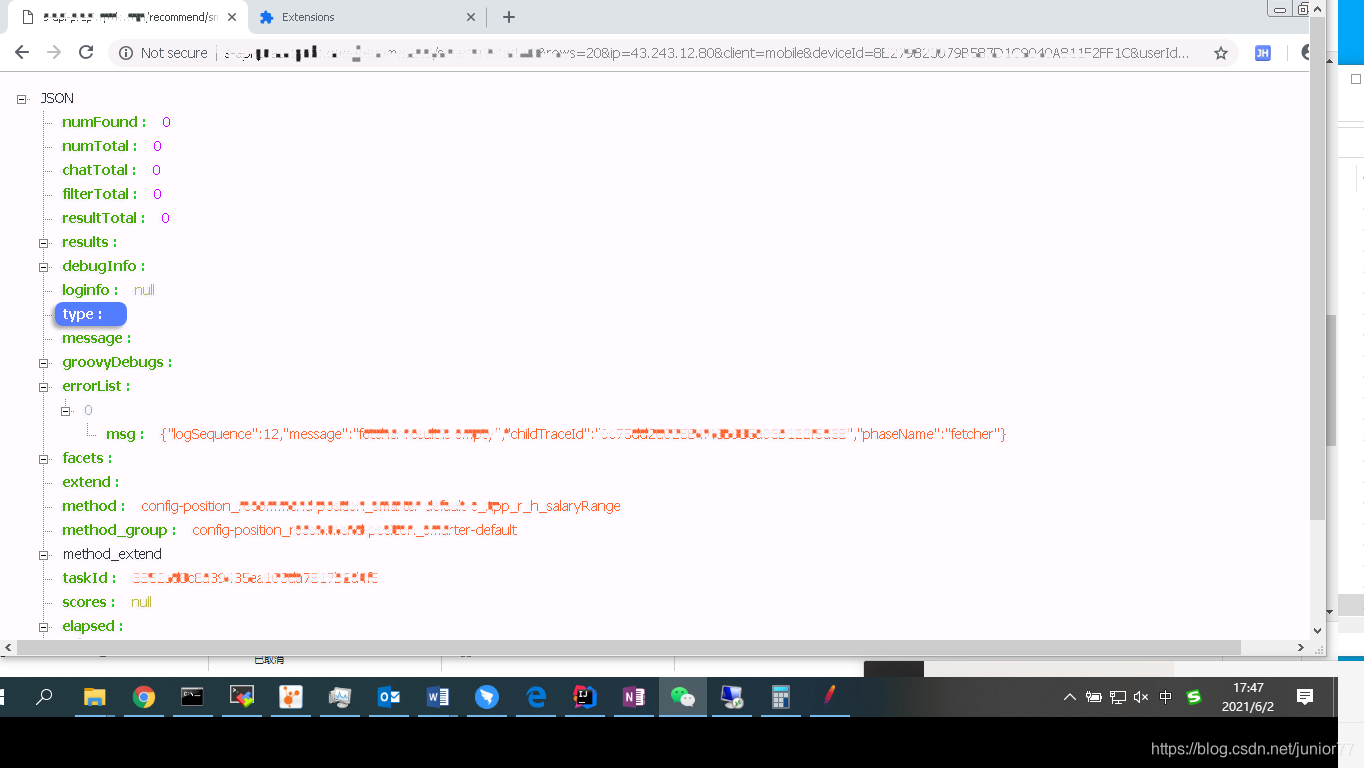Image resolution: width=1364 pixels, height=768 pixels.
Task: Switch input method using the 中 indicator
Action: click(x=1164, y=697)
